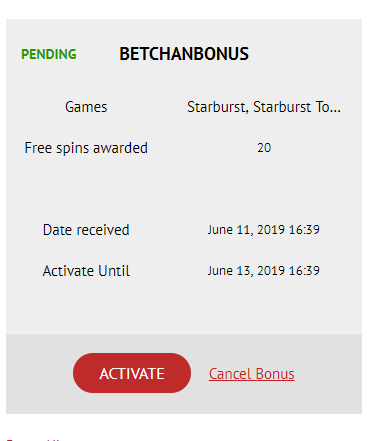Activate the BETCHANBONUS free spins bonus
The image size is (367, 441).
(x=132, y=373)
